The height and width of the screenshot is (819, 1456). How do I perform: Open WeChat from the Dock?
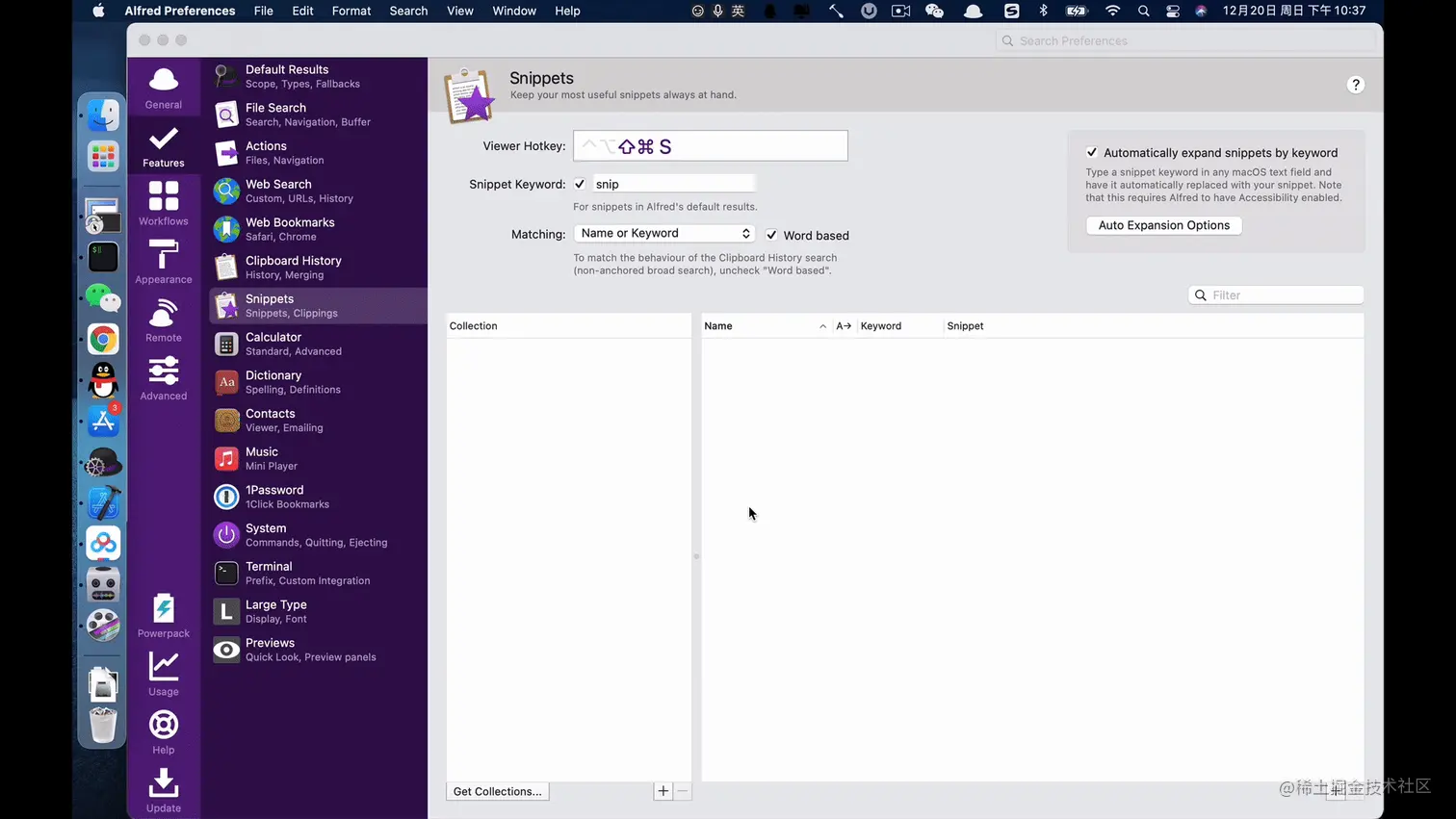[x=103, y=298]
